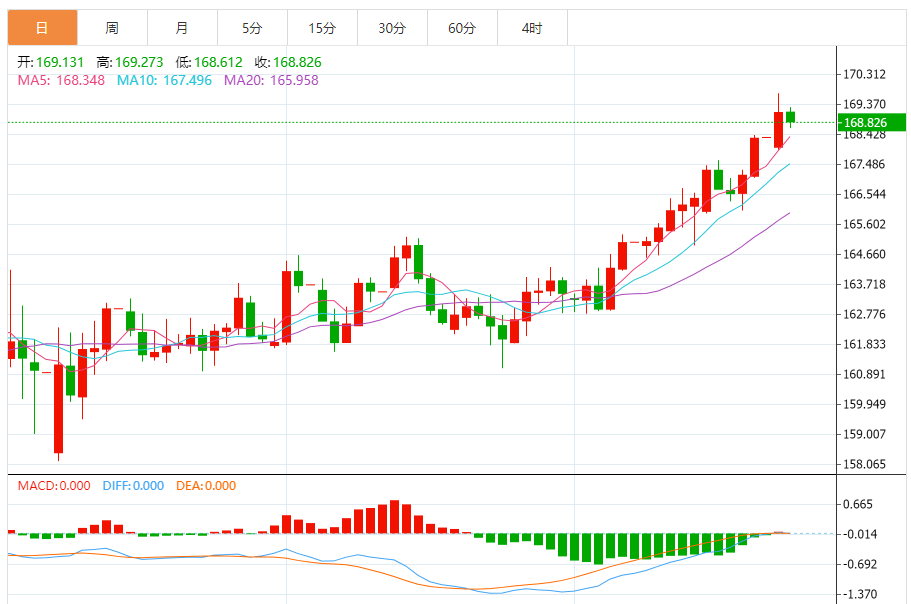Switch to the 月 monthly tab

point(182,28)
